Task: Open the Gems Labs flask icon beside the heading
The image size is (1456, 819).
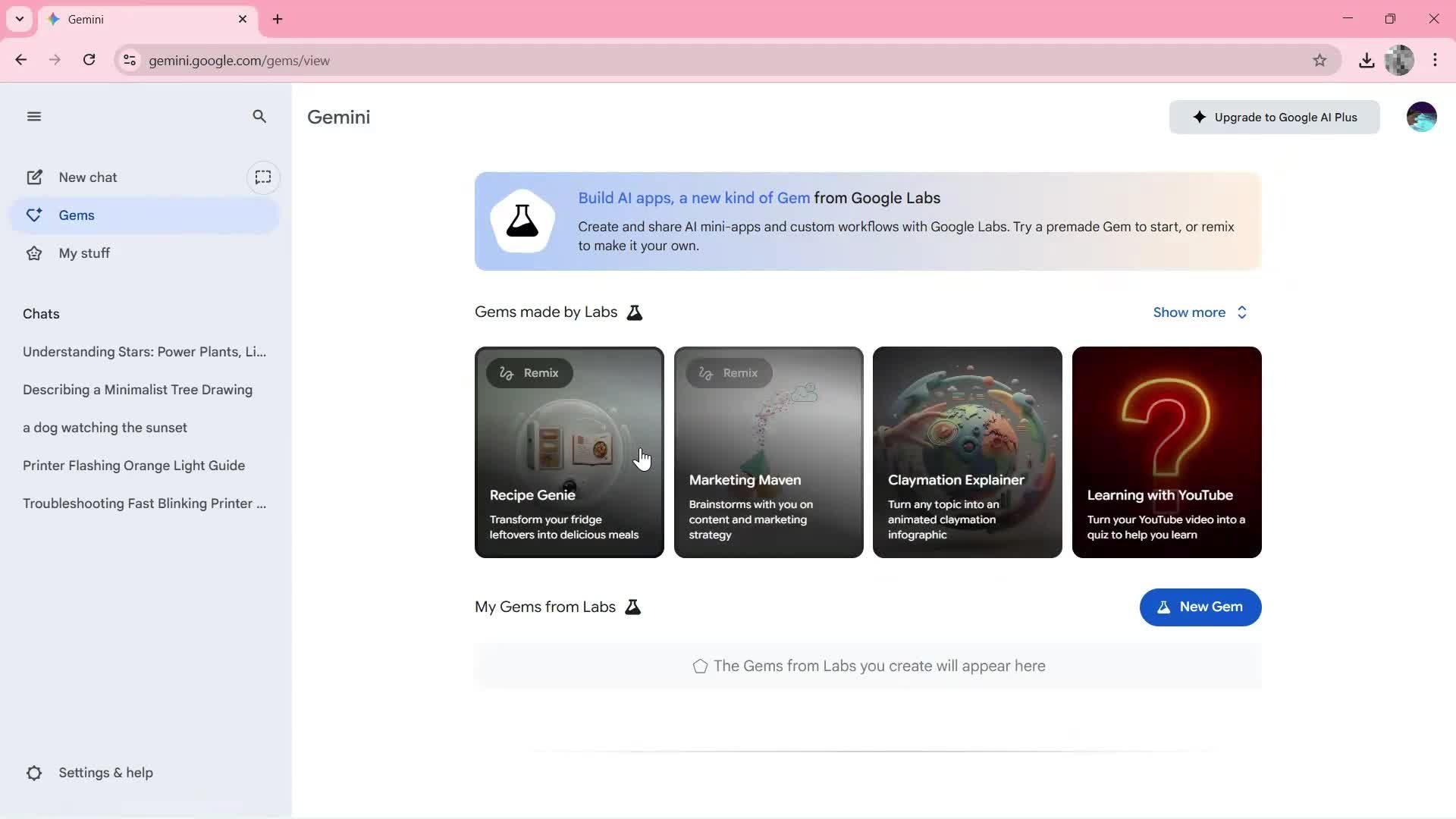Action: pyautogui.click(x=635, y=312)
